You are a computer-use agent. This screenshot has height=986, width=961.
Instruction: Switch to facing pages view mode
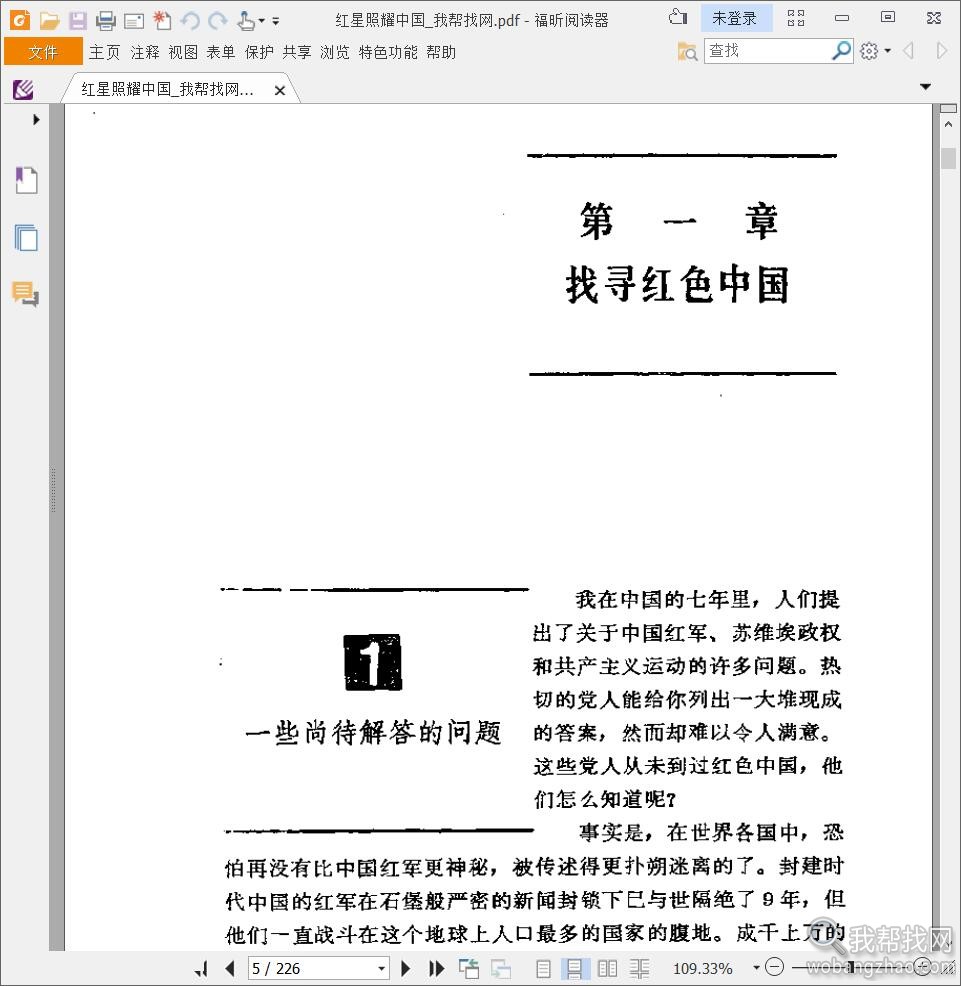pyautogui.click(x=607, y=969)
